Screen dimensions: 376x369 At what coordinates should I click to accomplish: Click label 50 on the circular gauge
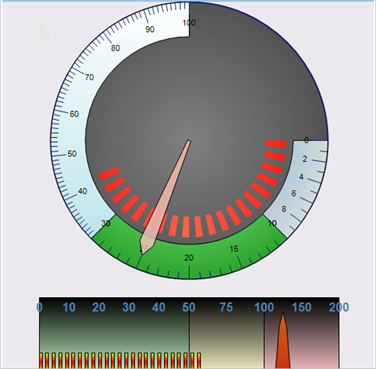[72, 154]
